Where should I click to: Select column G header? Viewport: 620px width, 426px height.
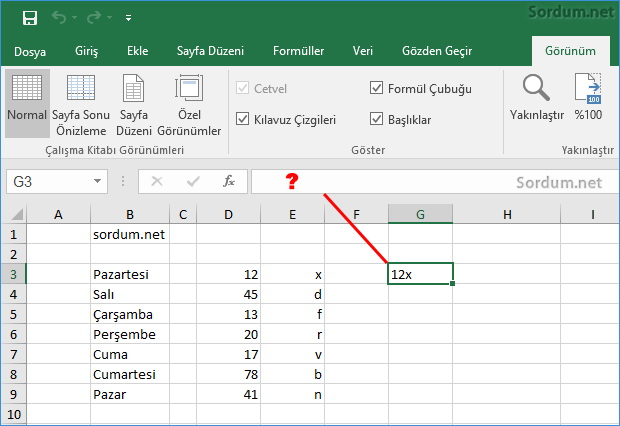click(x=420, y=214)
